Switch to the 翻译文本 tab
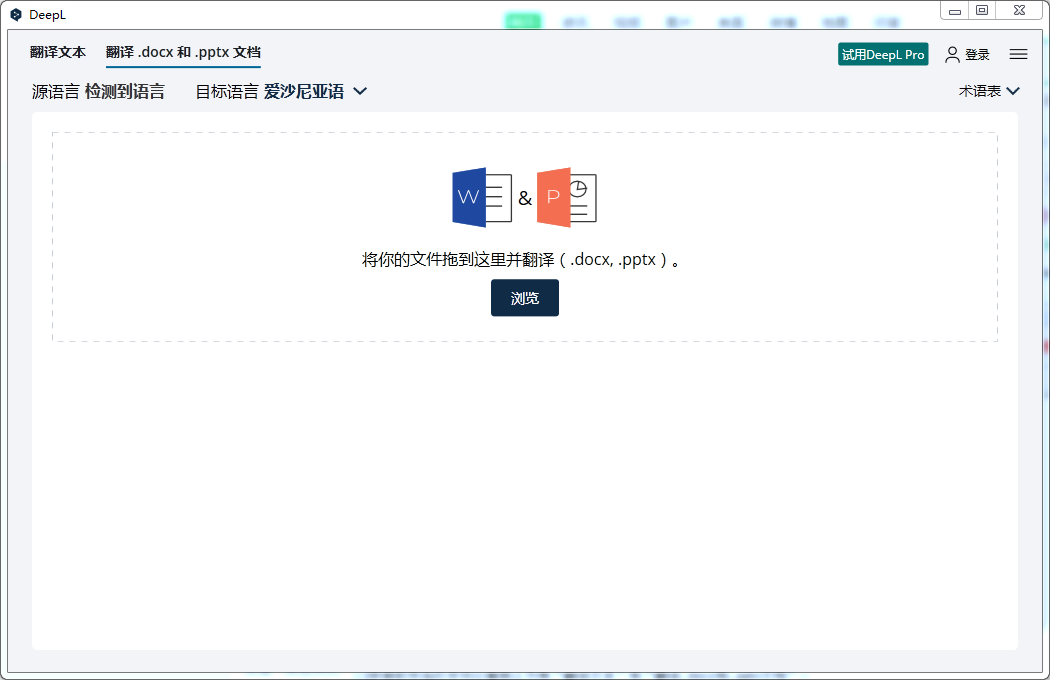The image size is (1050, 680). click(x=57, y=52)
